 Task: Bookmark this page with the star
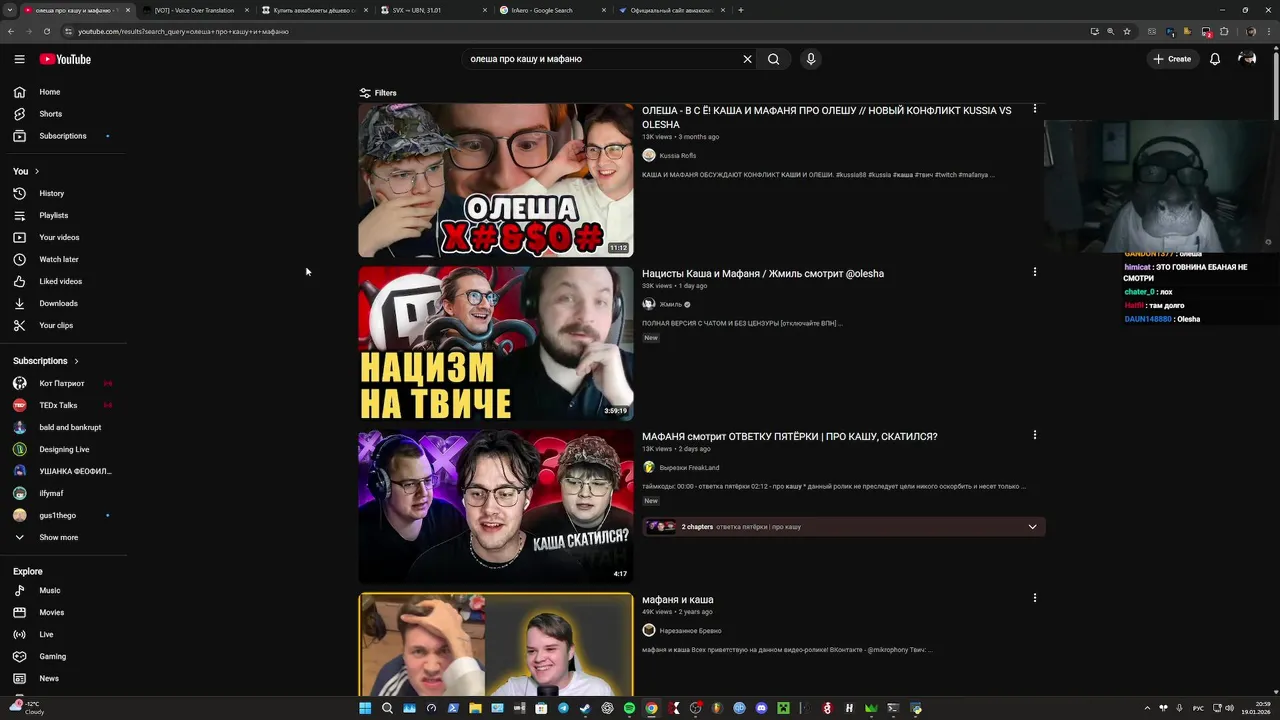click(x=1127, y=31)
